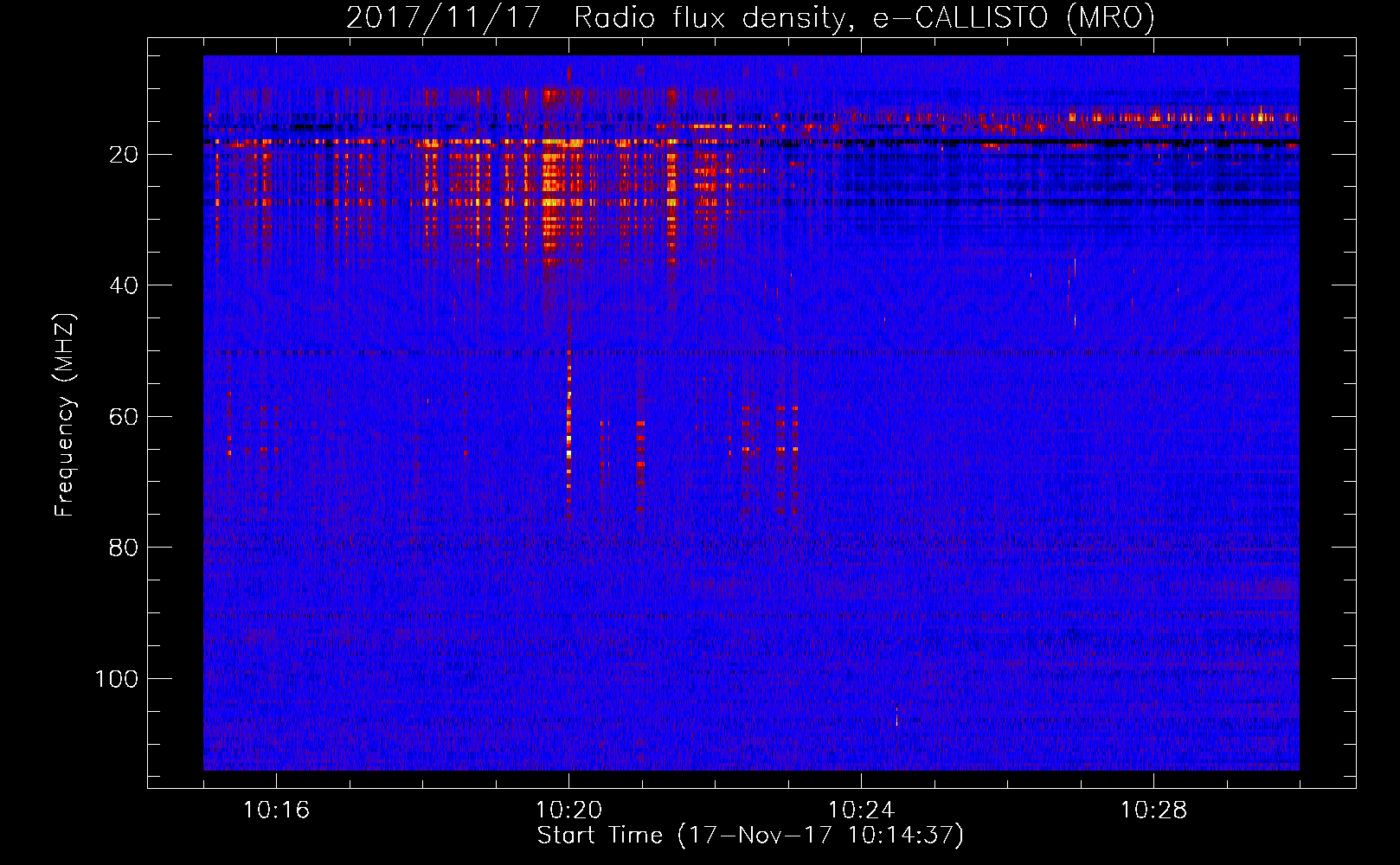Click the 10:24 time tick label
Image resolution: width=1400 pixels, height=865 pixels.
(x=861, y=811)
